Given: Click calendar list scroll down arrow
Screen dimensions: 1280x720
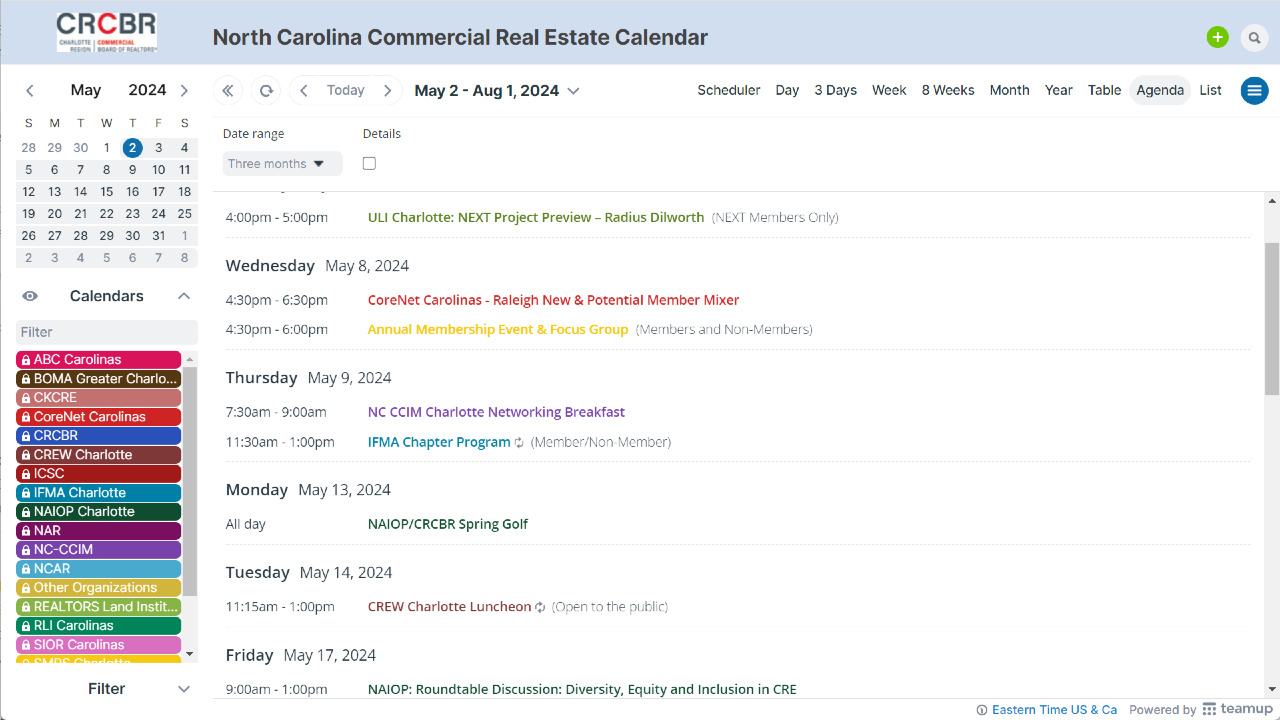Looking at the screenshot, I should 190,654.
